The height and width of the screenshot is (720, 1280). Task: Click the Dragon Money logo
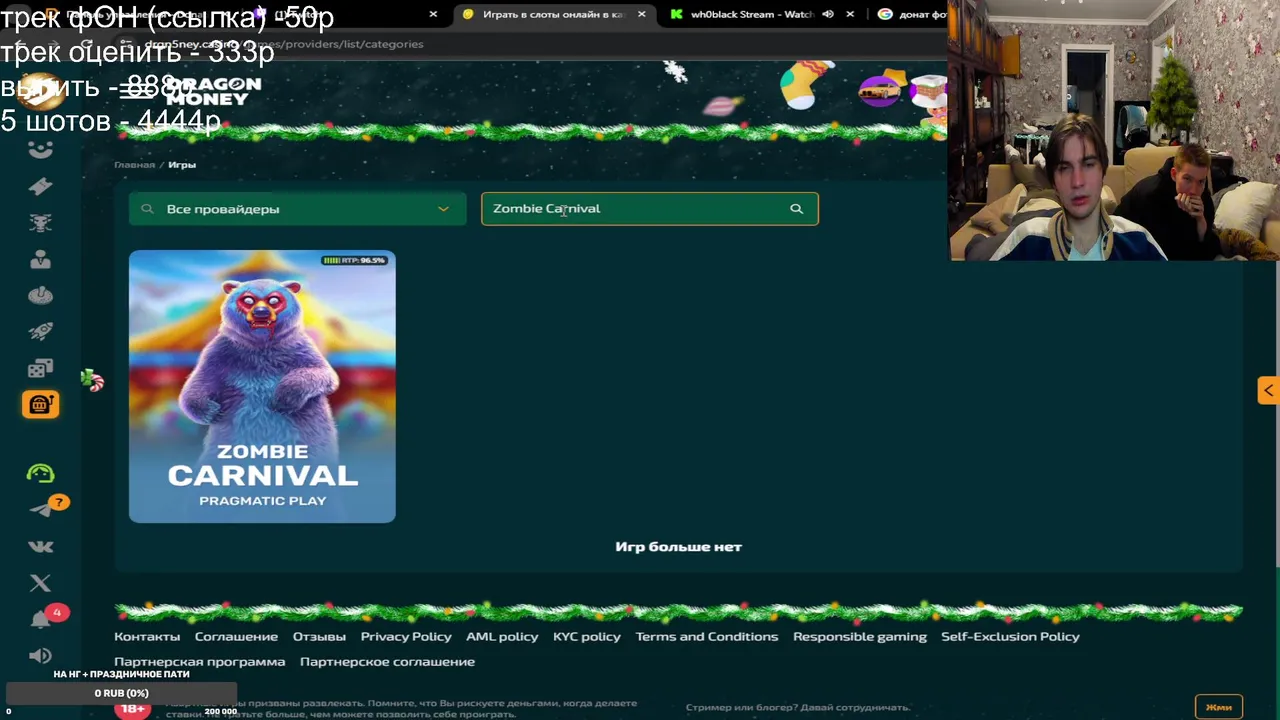pos(213,91)
